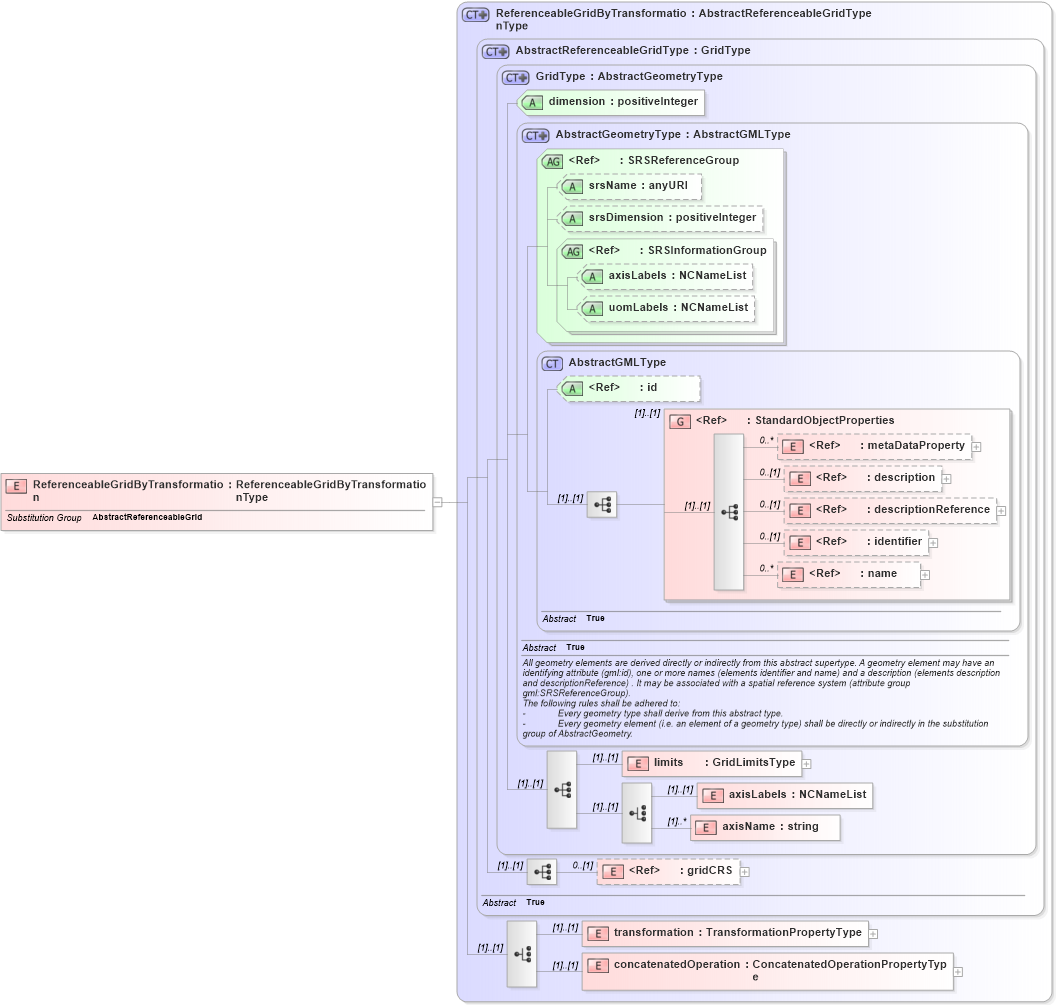Screen dimensions: 1056x1005
Task: Click the CT icon of AbstractGeometryType
Action: pyautogui.click(x=536, y=136)
